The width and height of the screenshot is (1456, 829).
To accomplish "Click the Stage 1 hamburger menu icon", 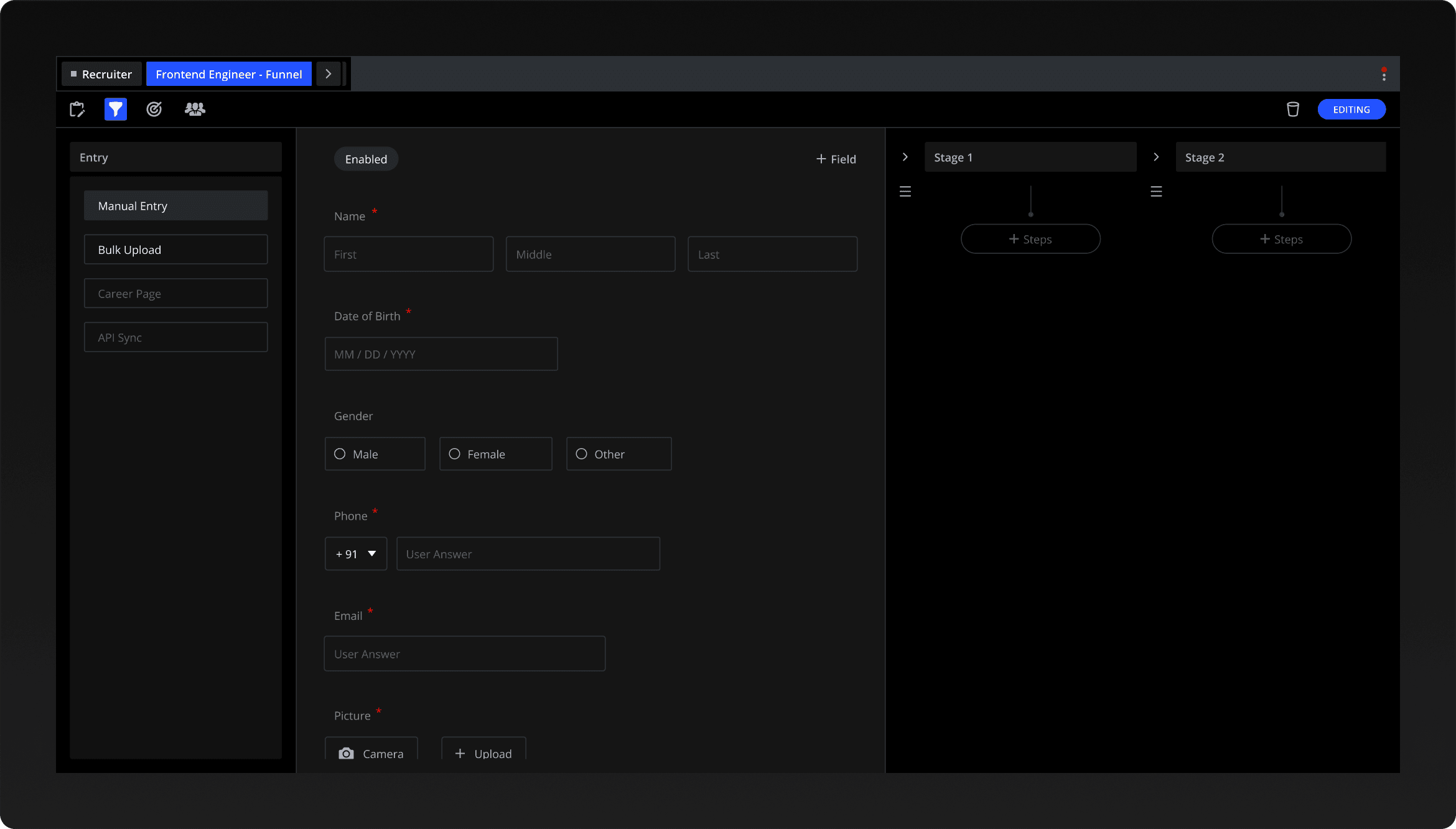I will click(x=905, y=192).
